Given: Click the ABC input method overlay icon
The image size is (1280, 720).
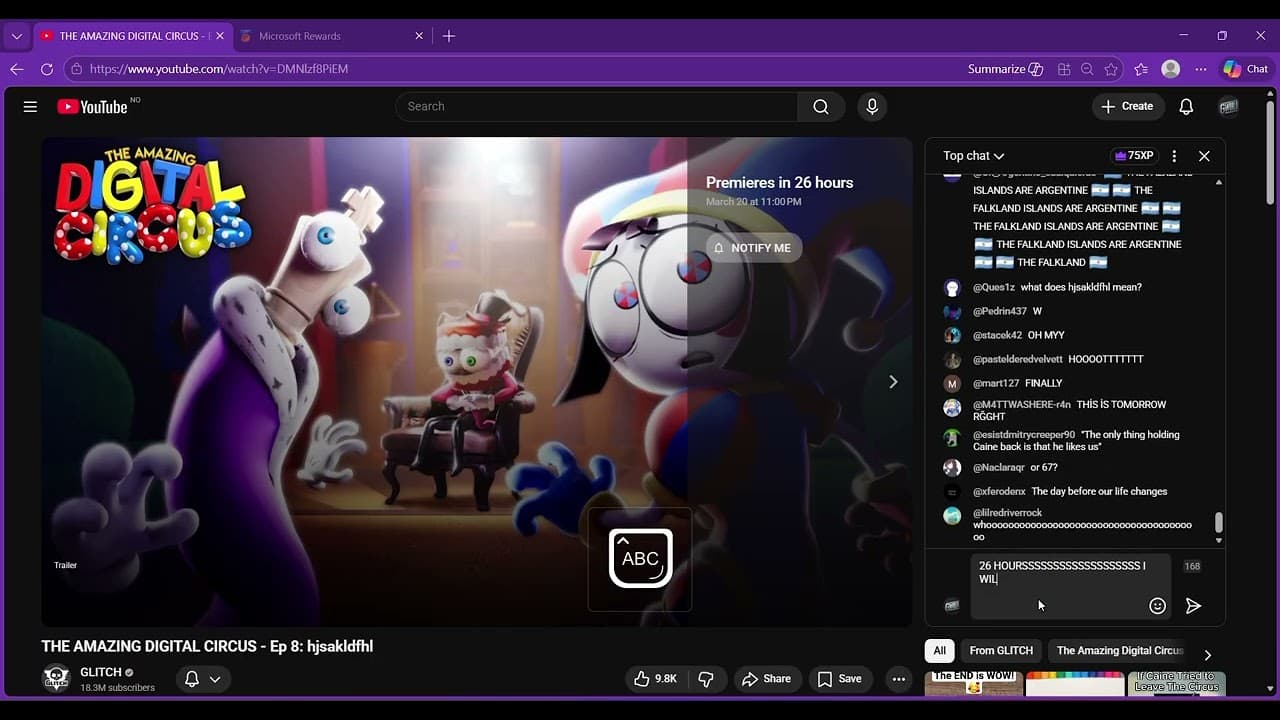Looking at the screenshot, I should click(640, 558).
